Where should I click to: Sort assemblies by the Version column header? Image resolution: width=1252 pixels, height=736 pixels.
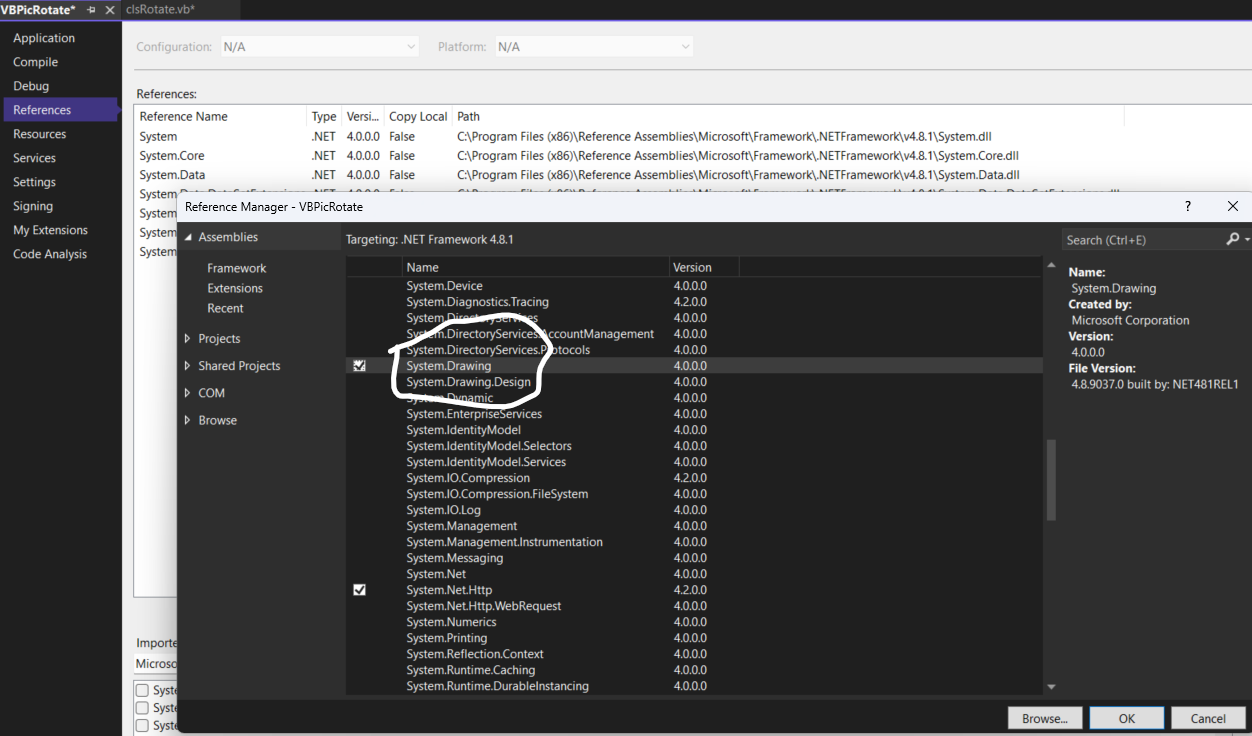pos(704,267)
